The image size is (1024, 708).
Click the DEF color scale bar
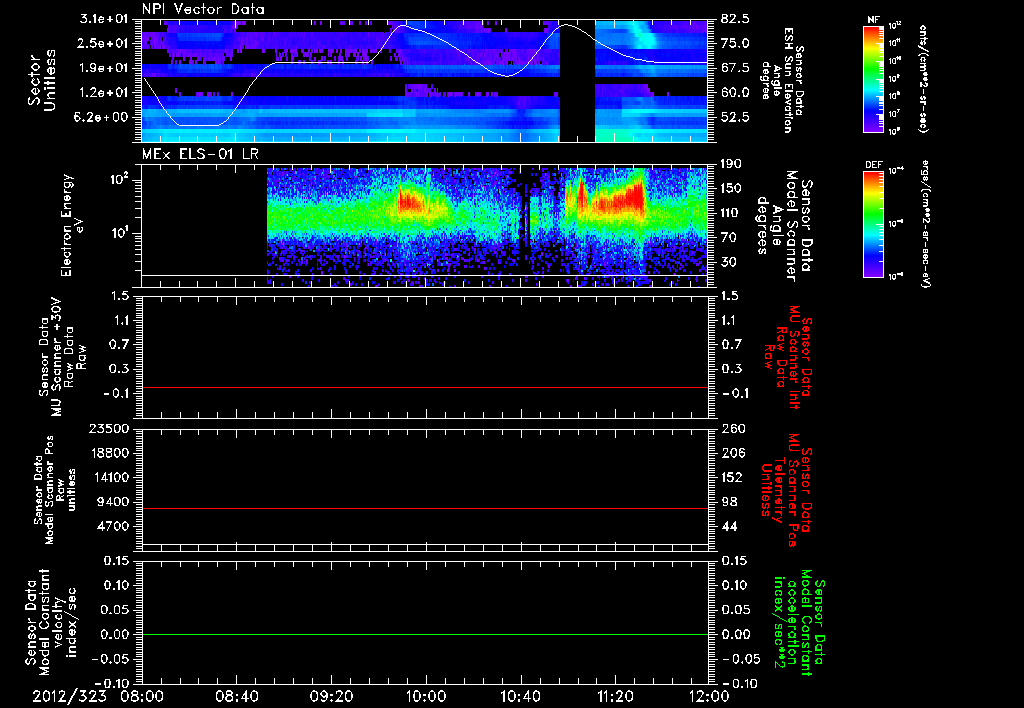pyautogui.click(x=873, y=223)
